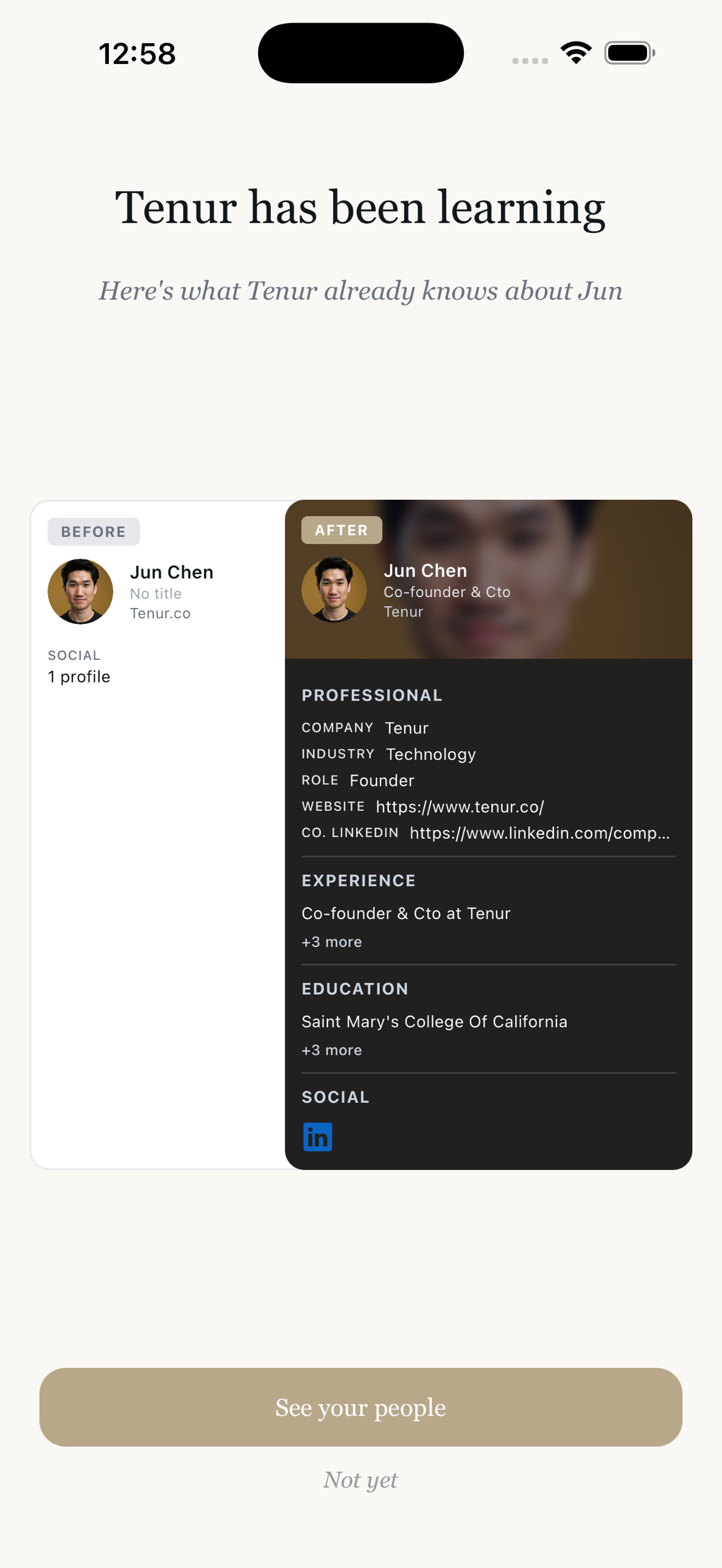Tap the battery status icon
This screenshot has height=1568, width=722.
pyautogui.click(x=629, y=53)
